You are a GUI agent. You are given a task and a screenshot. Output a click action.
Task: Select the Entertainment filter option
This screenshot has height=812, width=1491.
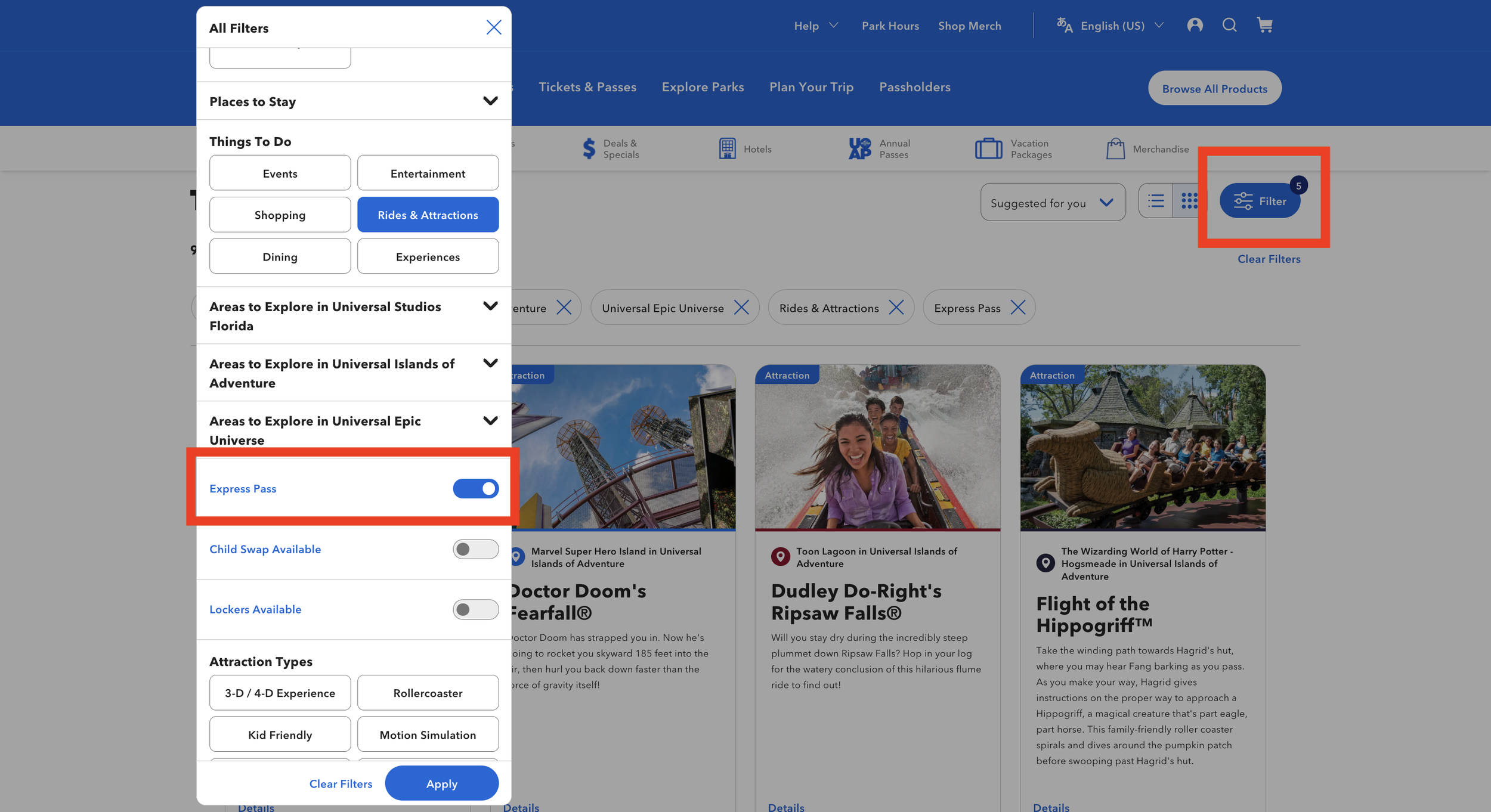428,173
